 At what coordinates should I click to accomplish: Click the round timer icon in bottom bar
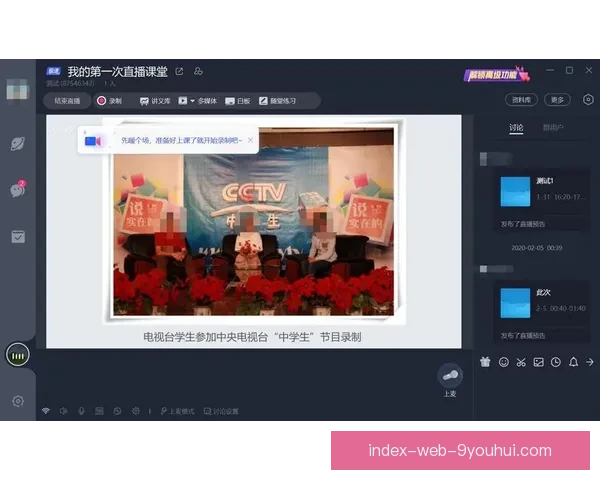(x=117, y=411)
